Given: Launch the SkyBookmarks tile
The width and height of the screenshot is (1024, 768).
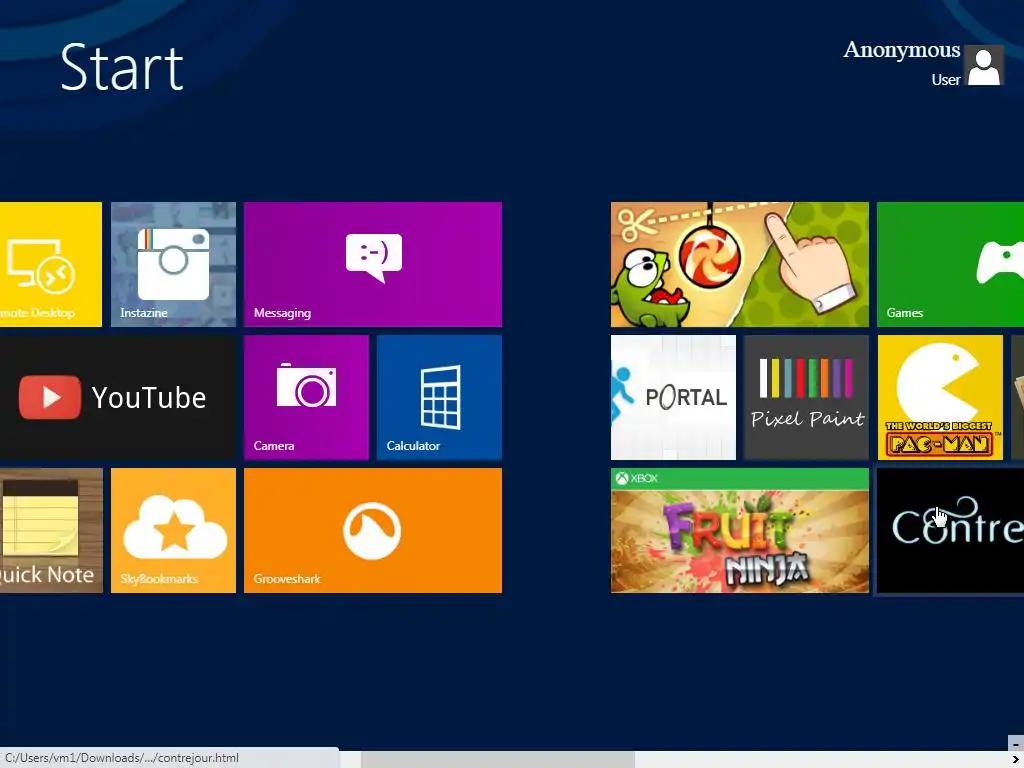Looking at the screenshot, I should click(173, 530).
